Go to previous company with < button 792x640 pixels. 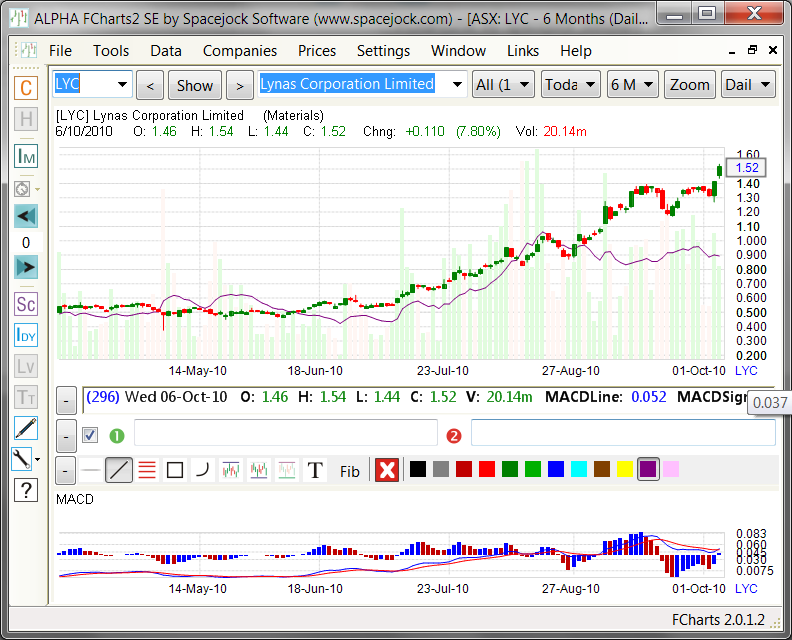click(x=150, y=85)
